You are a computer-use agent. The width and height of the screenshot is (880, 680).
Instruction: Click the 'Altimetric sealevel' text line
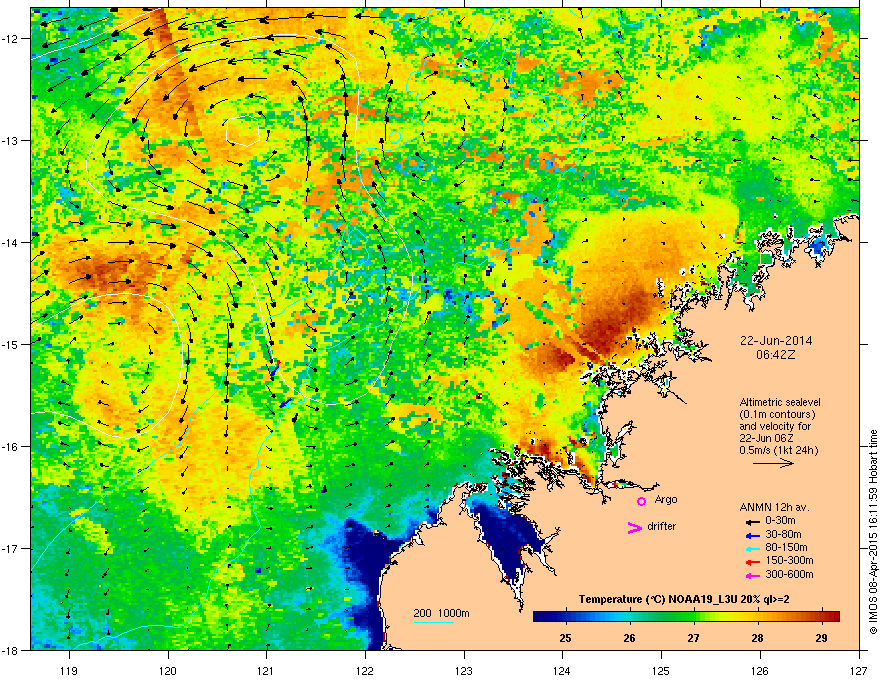tap(780, 402)
